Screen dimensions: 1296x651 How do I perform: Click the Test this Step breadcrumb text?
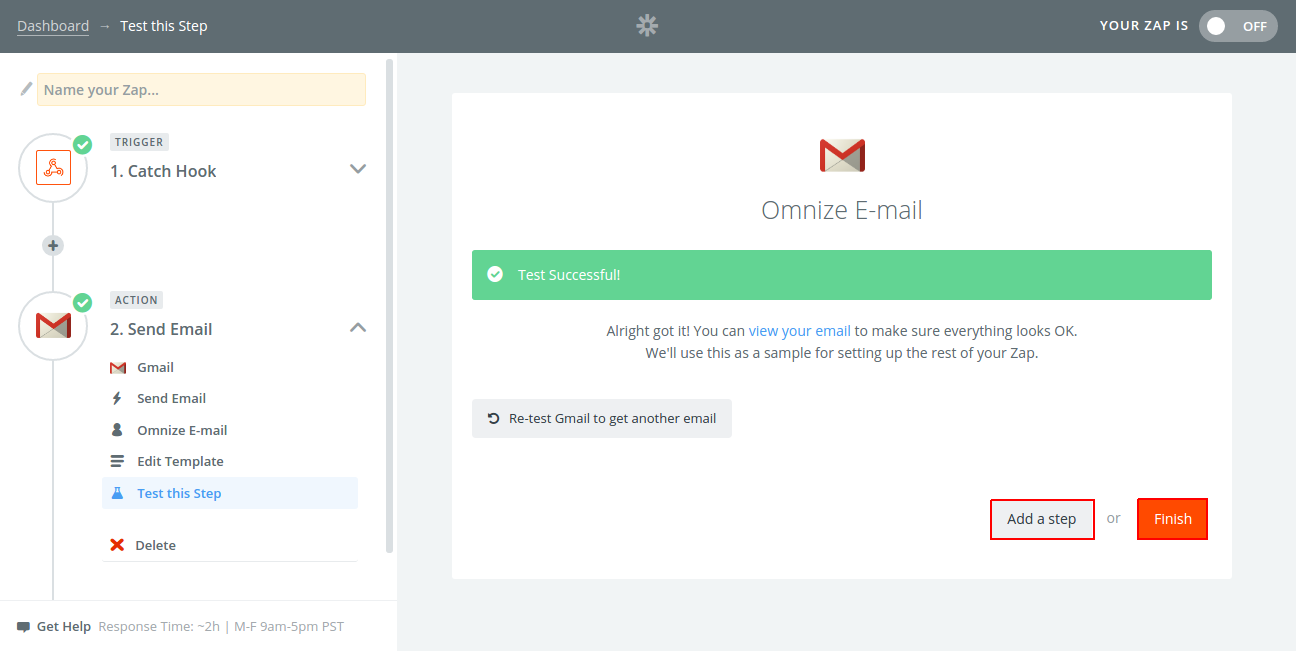pos(164,26)
